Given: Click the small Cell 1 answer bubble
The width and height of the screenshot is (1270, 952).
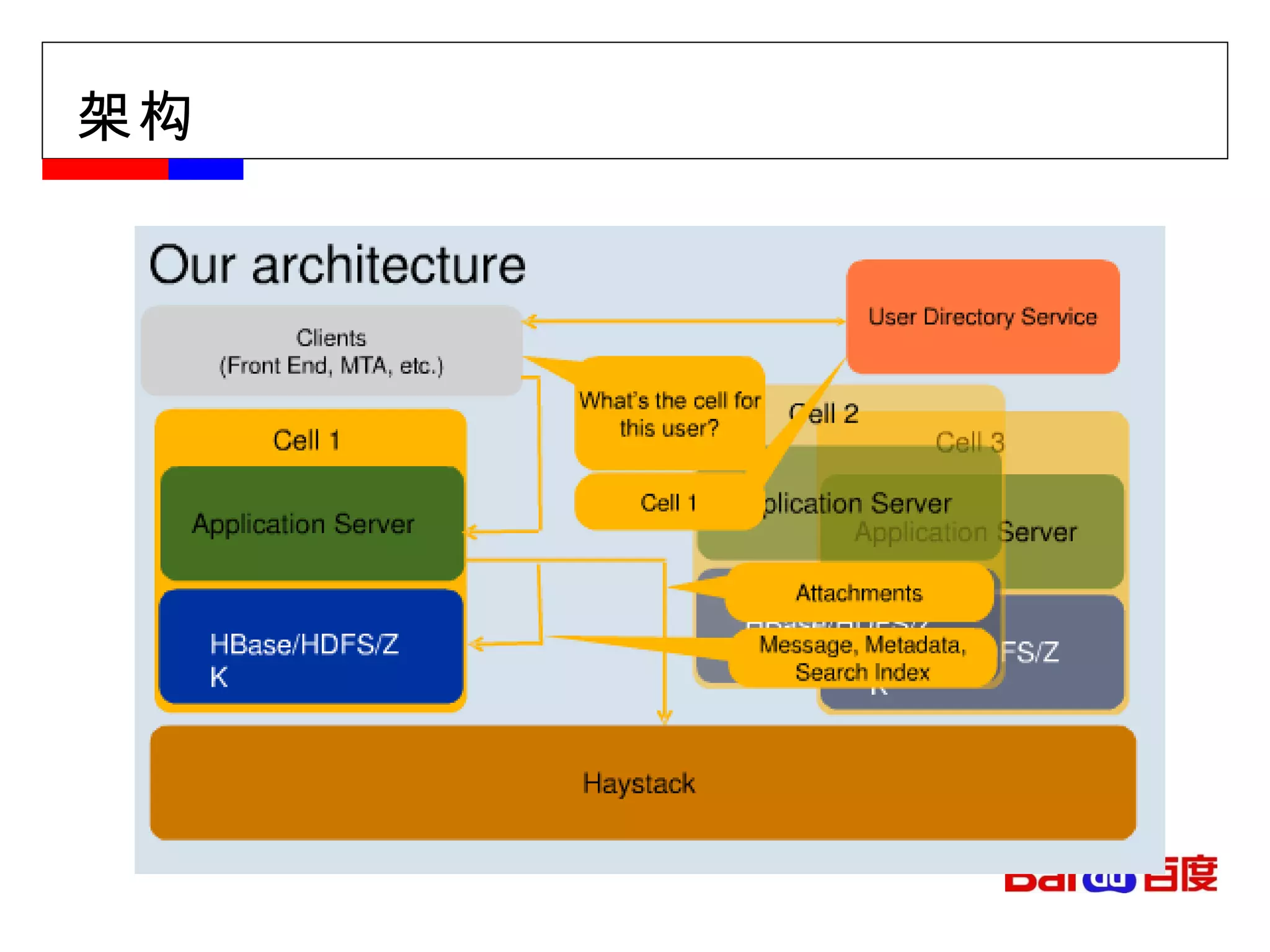Looking at the screenshot, I should coord(668,502).
